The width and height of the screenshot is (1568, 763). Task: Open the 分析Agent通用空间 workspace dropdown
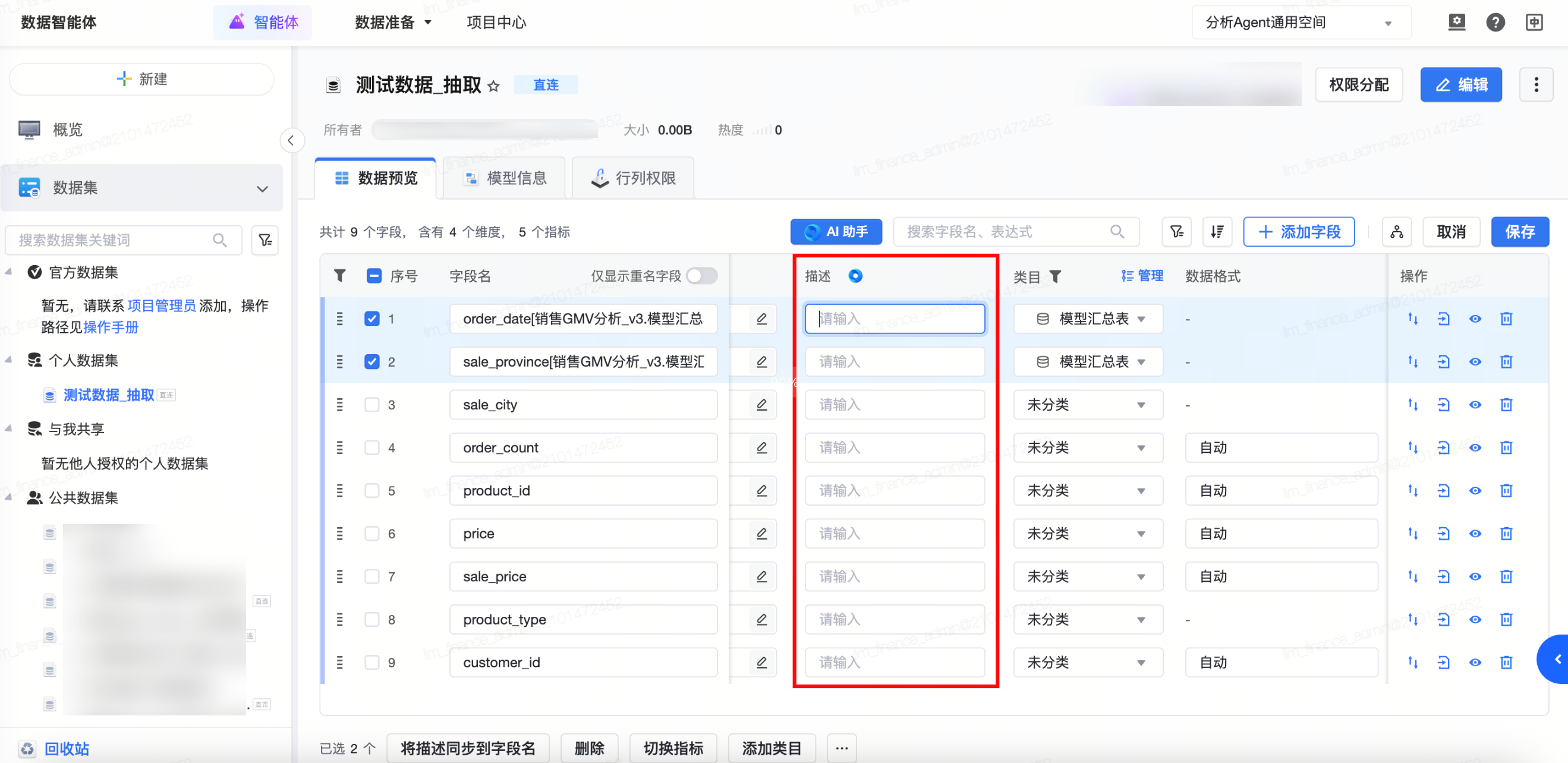[x=1299, y=23]
